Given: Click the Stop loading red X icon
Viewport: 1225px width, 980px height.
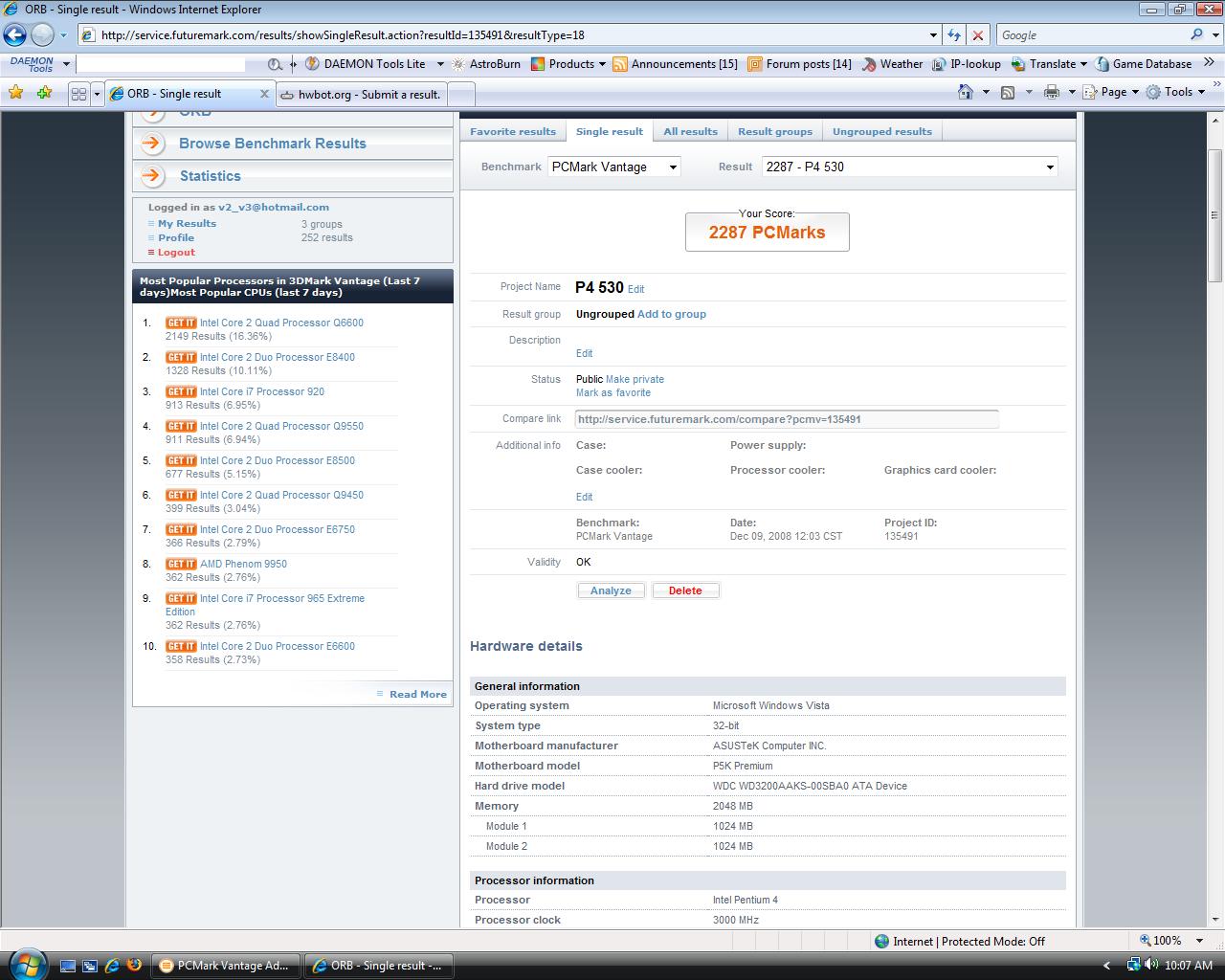Looking at the screenshot, I should pos(978,35).
